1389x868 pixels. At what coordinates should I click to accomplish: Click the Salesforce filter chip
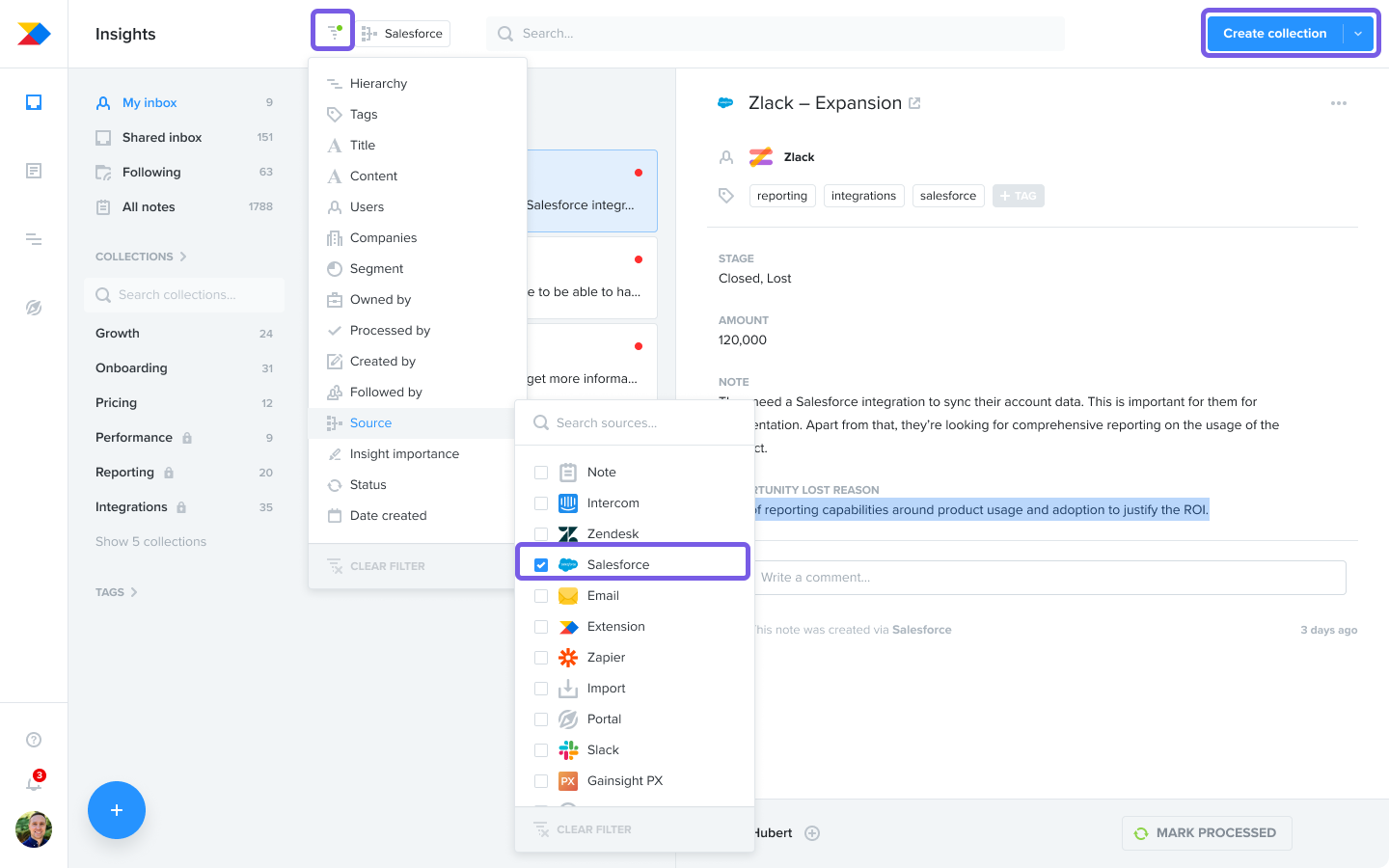403,34
